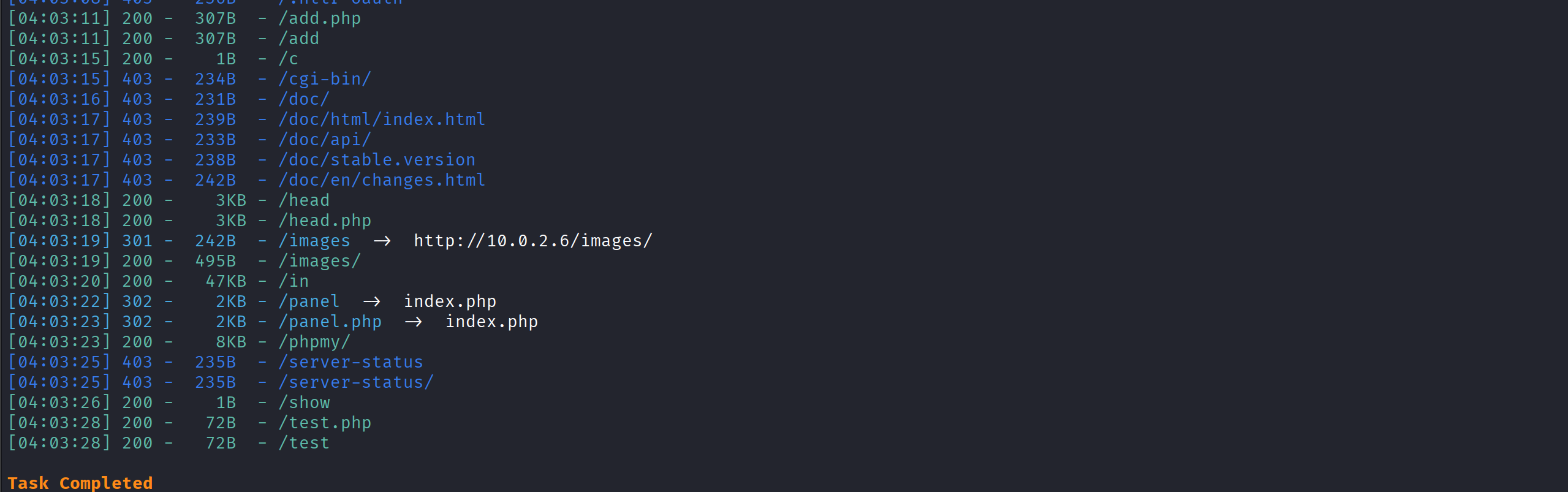This screenshot has width=1568, height=492.
Task: Select the /server-status/ path with trailing slash
Action: coord(356,382)
